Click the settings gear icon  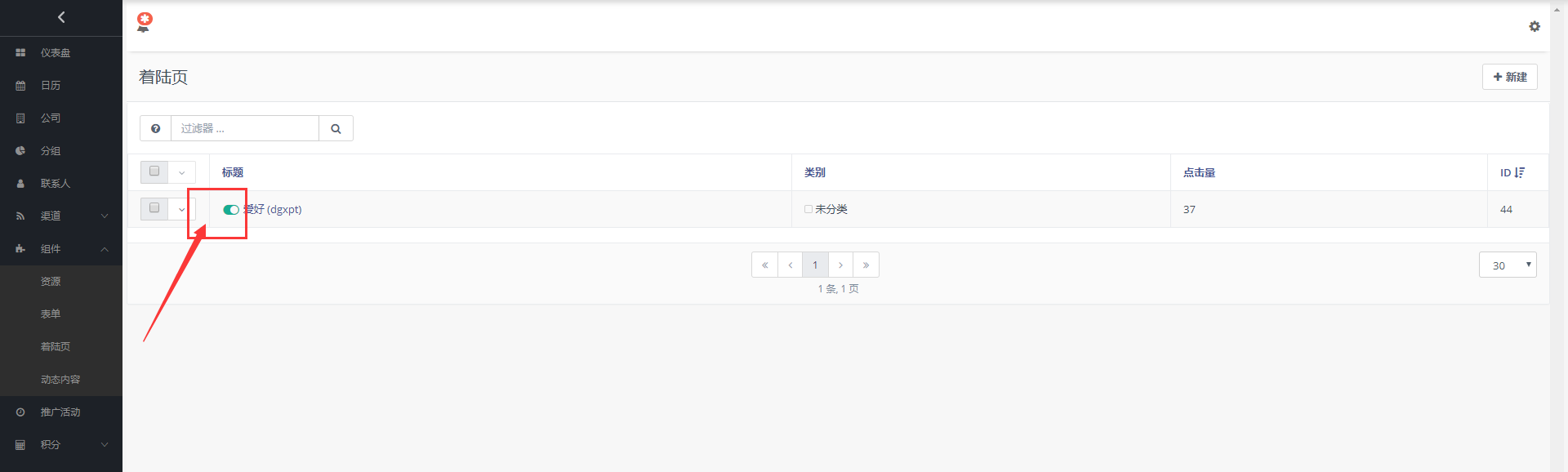click(x=1535, y=26)
